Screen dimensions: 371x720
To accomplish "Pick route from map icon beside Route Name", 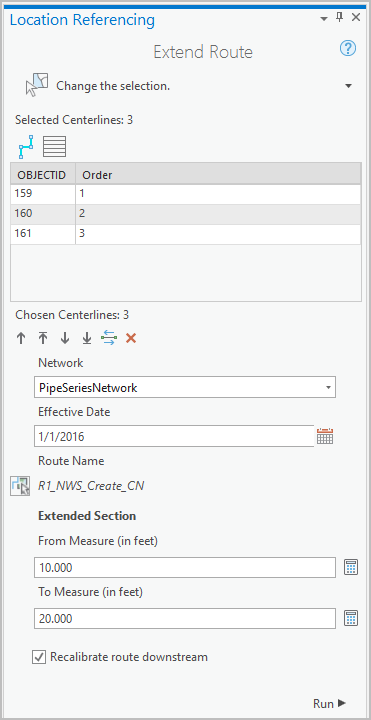I will point(20,486).
